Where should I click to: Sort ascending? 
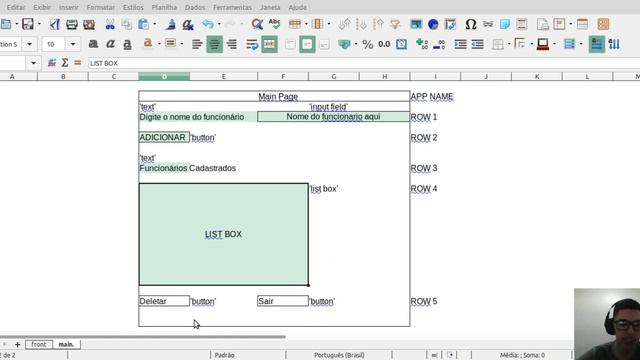361,24
